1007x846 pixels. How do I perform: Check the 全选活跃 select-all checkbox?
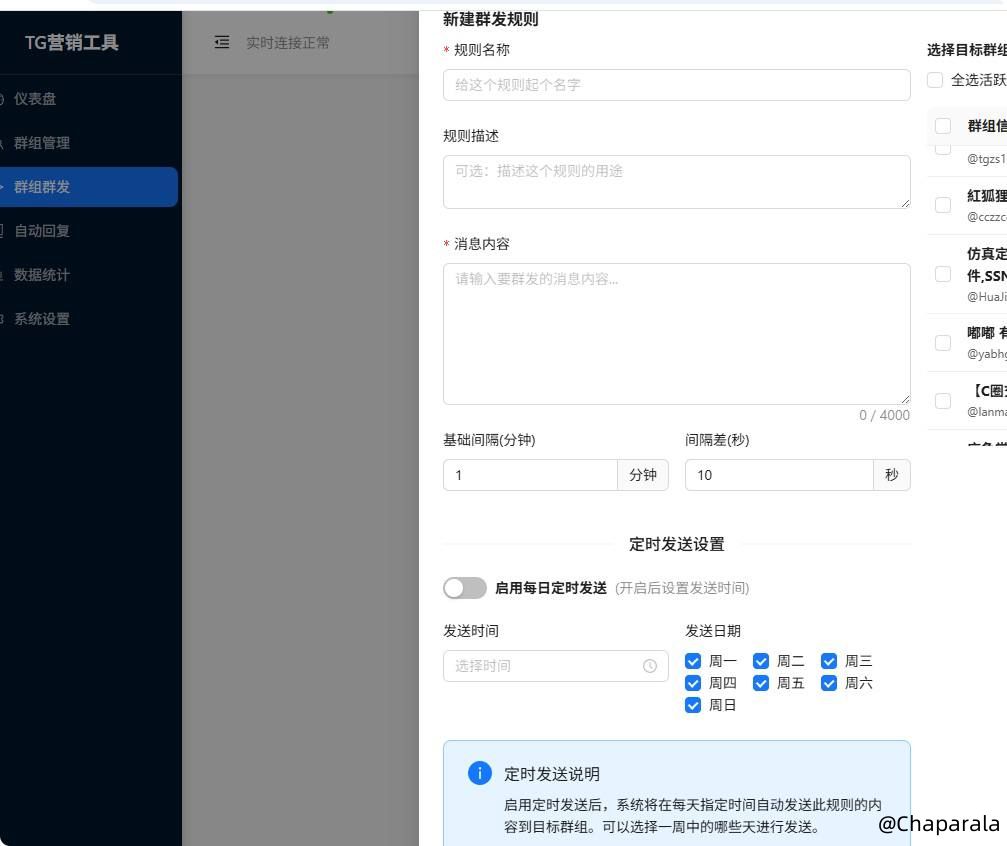pyautogui.click(x=935, y=80)
